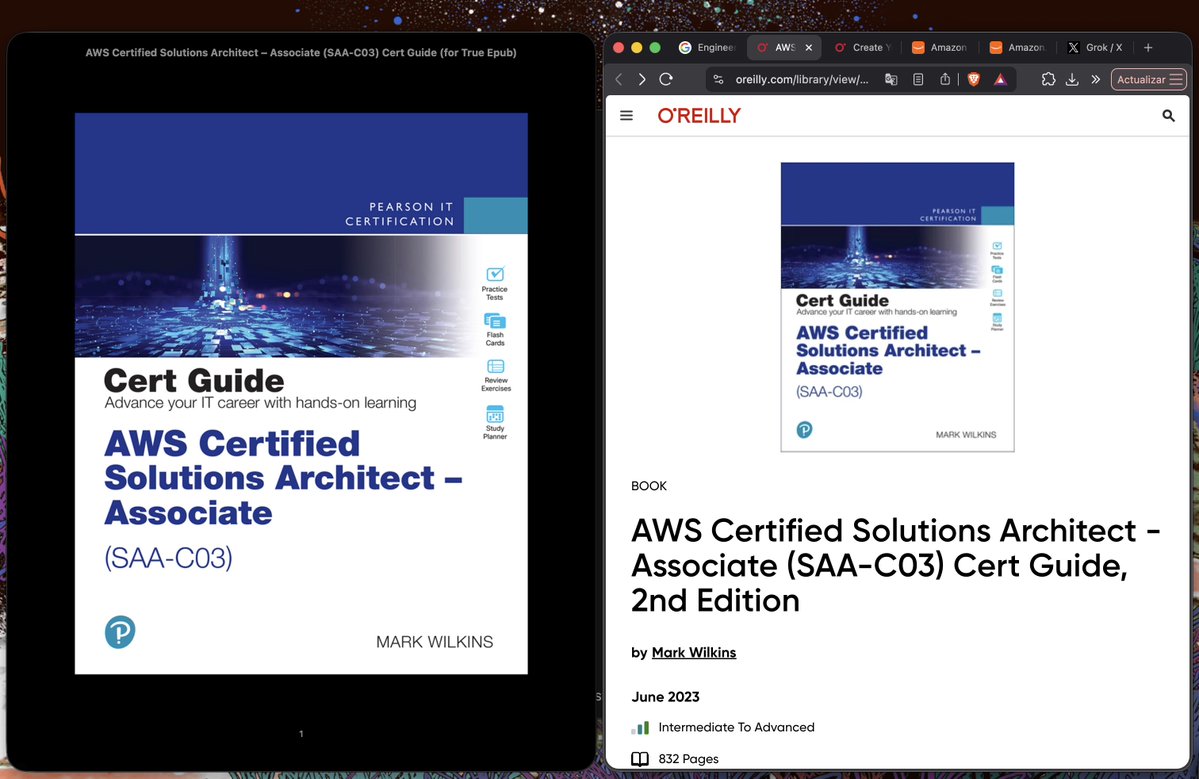
Task: Click the 832 Pages text
Action: [x=688, y=759]
